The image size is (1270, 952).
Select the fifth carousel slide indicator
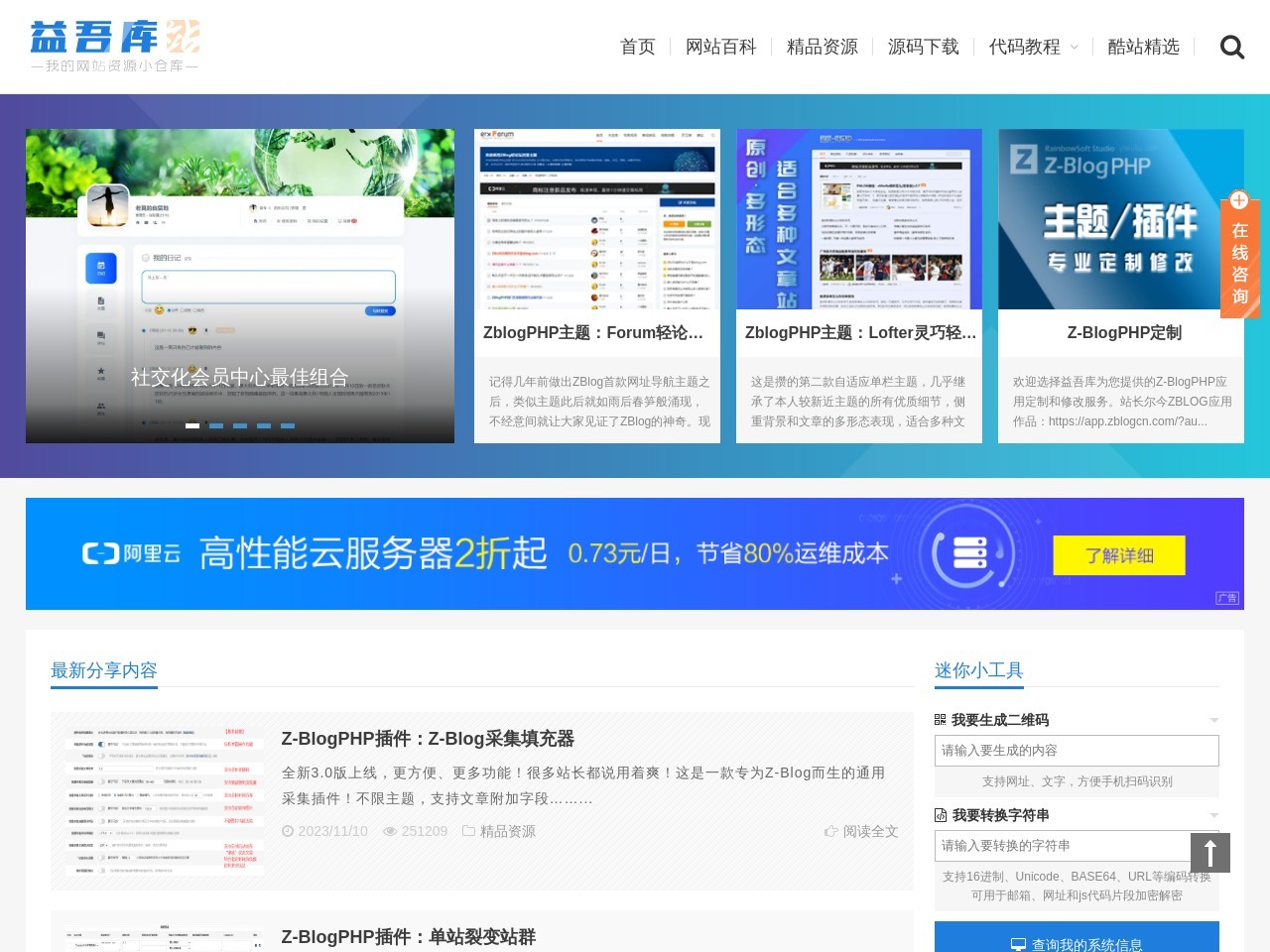pos(288,425)
